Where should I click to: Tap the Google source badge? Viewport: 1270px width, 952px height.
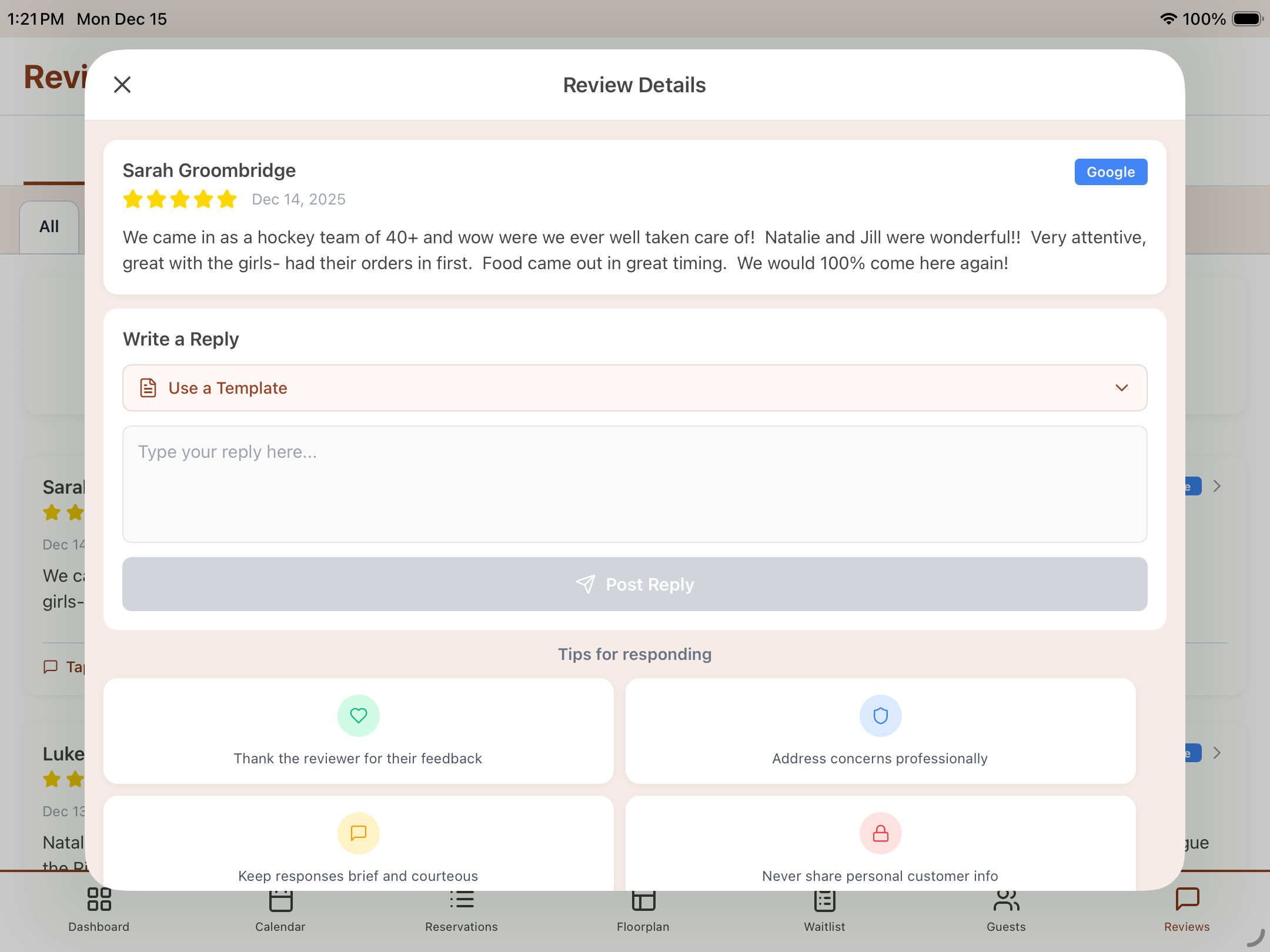pos(1110,172)
